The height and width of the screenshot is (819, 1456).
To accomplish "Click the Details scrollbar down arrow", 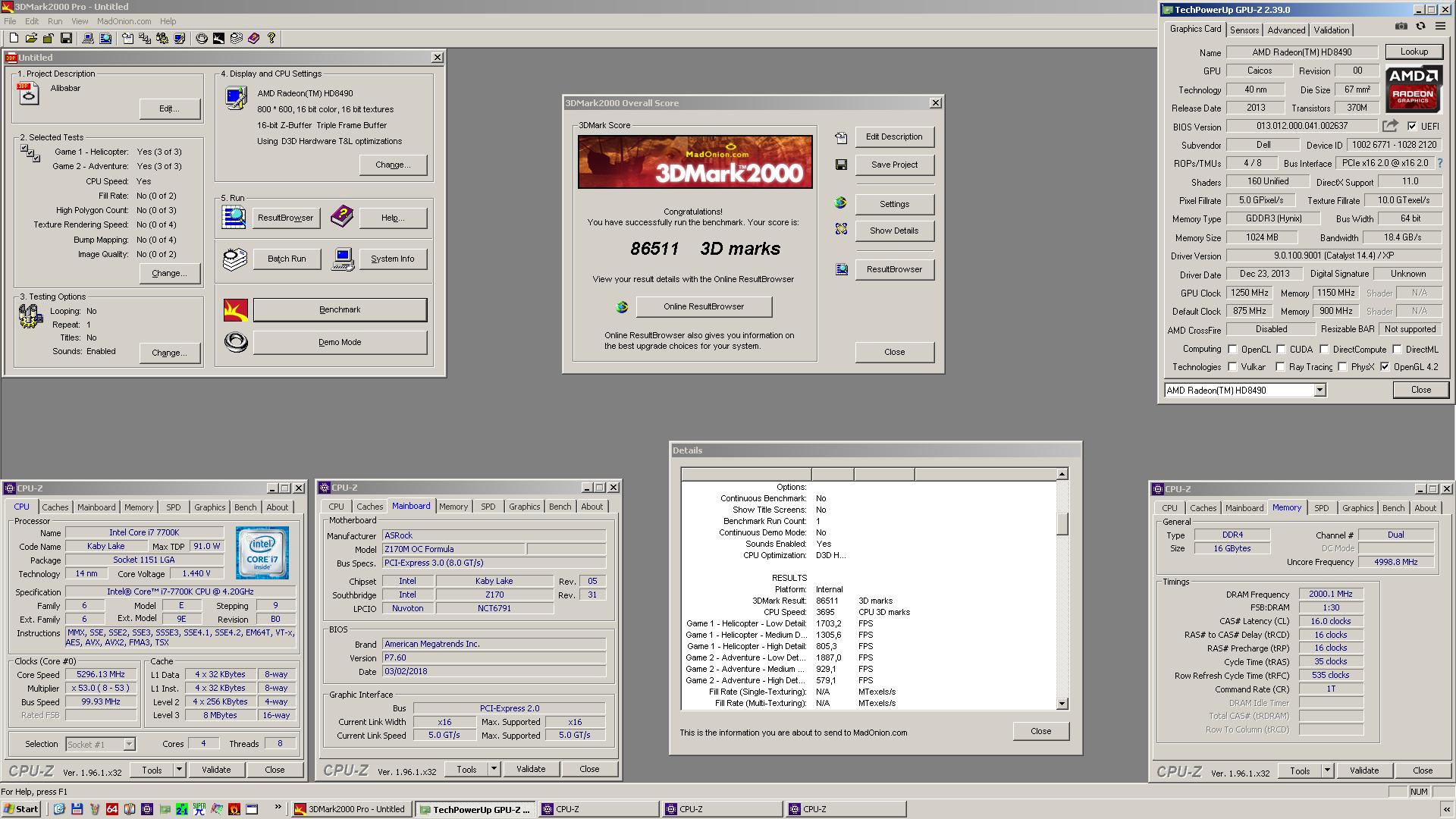I will pos(1062,704).
